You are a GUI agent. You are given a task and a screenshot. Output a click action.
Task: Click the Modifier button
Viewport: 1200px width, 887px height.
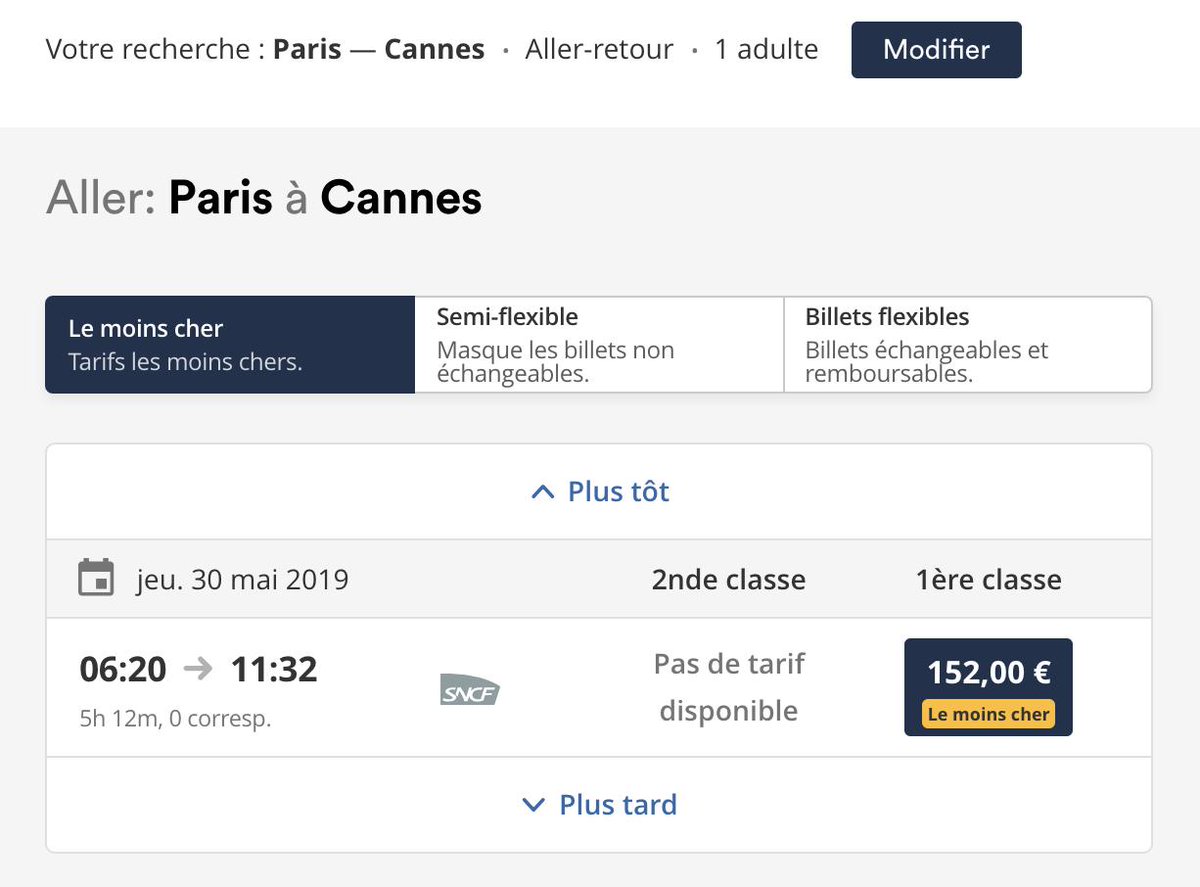[936, 50]
